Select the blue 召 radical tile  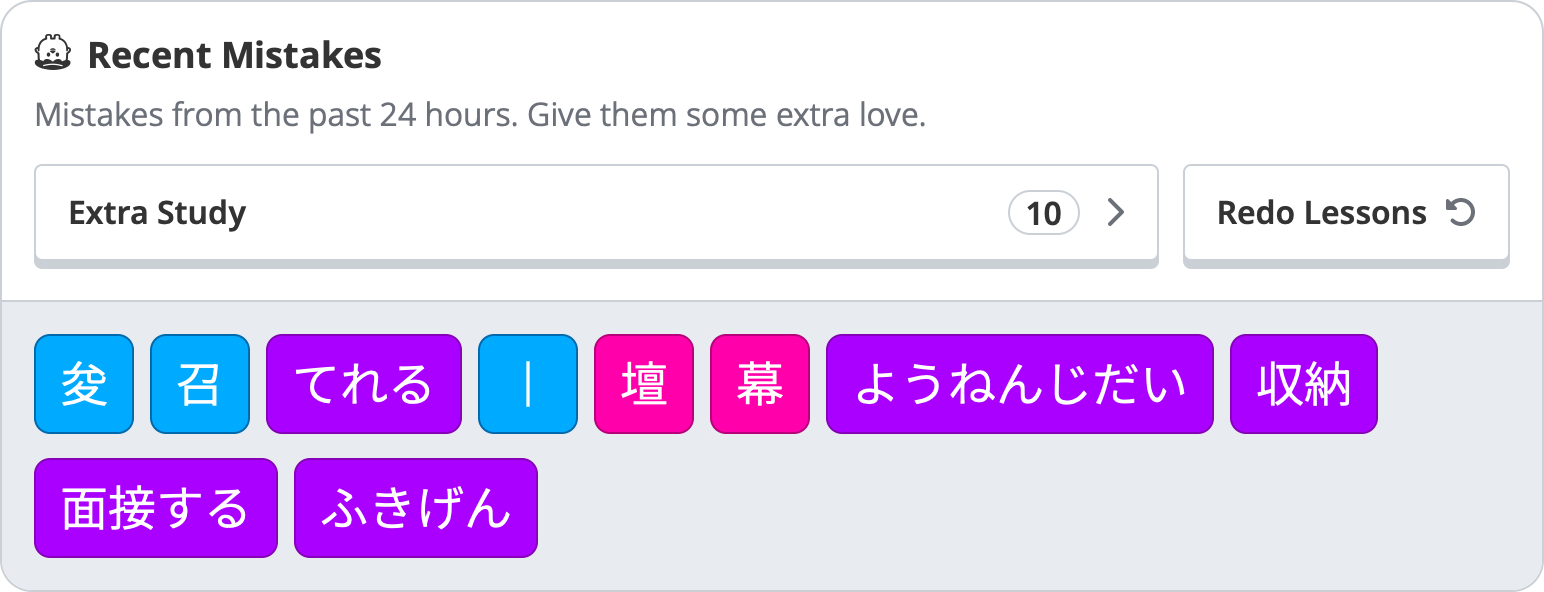[x=200, y=384]
